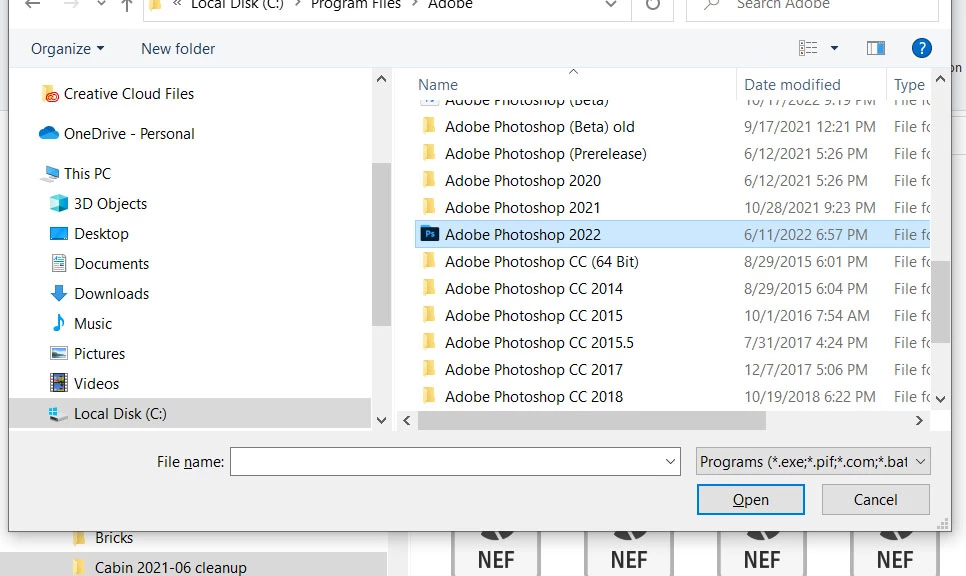Expand the view options dropdown arrow
Screen dimensions: 966x576
[x=834, y=48]
